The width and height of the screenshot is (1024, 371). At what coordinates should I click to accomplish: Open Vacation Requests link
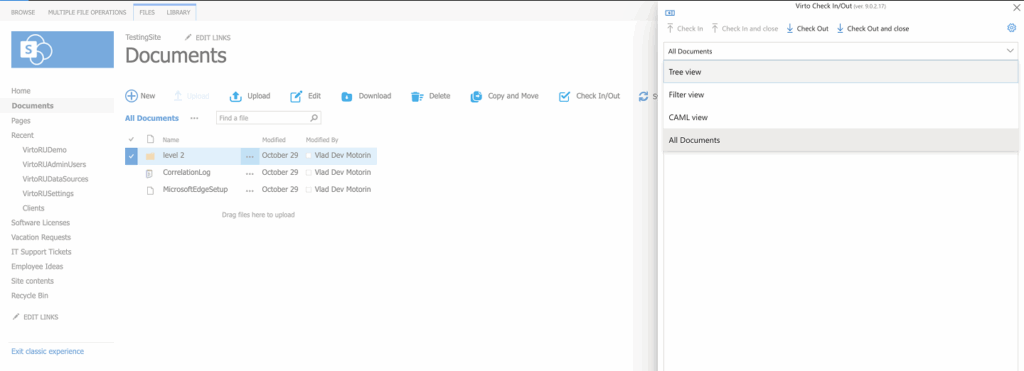click(41, 237)
